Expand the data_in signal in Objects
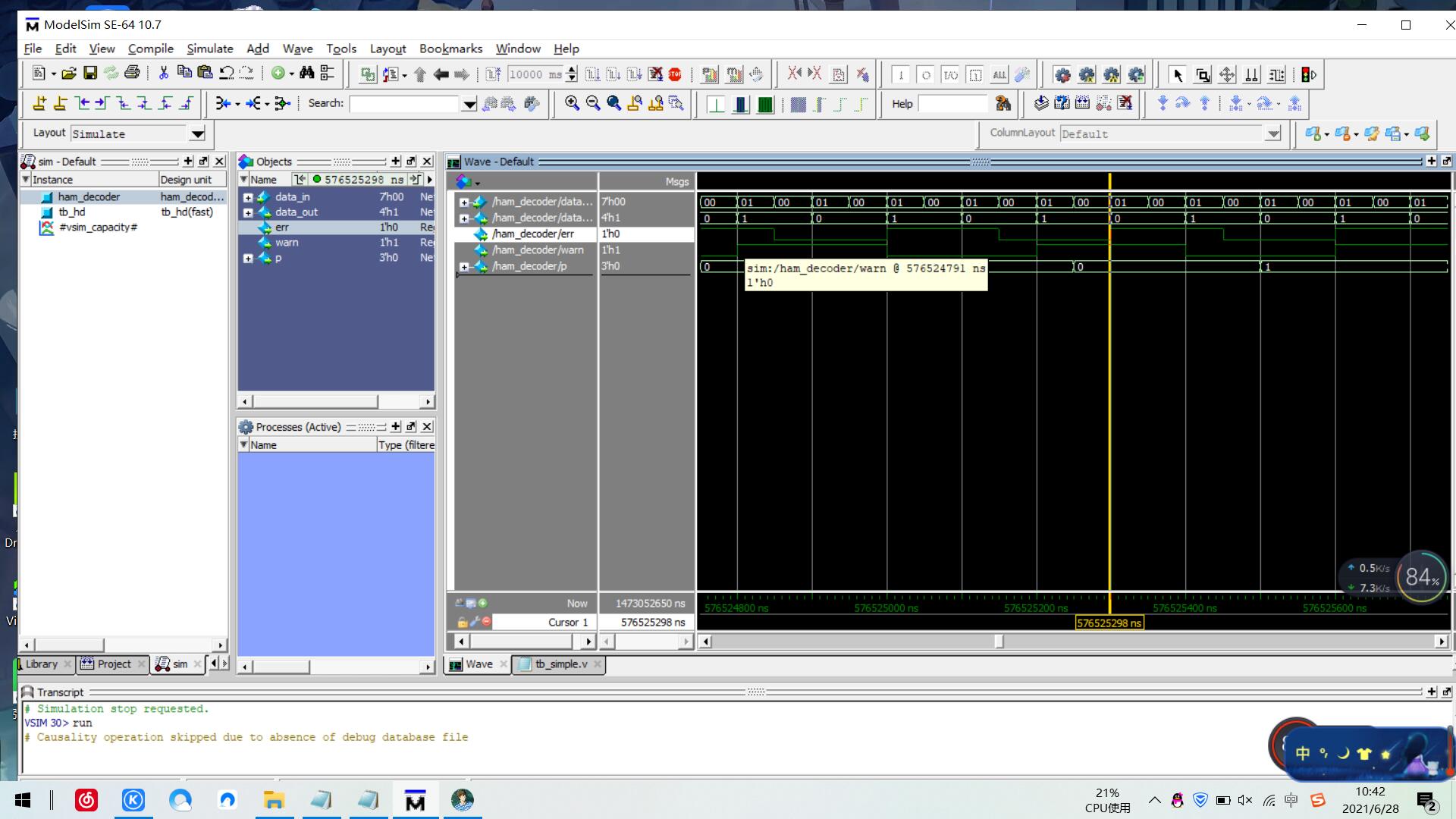 (x=248, y=197)
